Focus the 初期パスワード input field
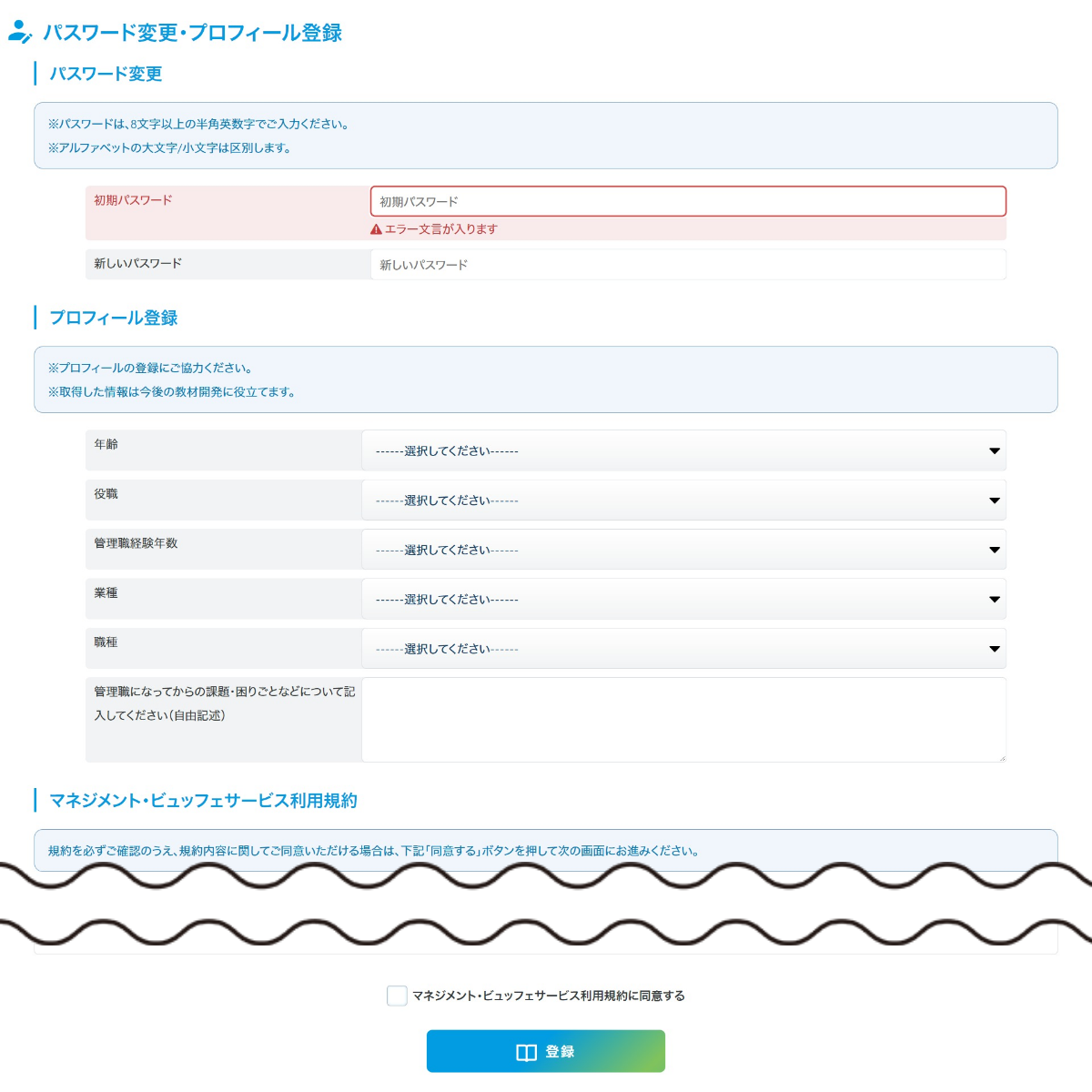The width and height of the screenshot is (1092, 1092). [x=688, y=201]
